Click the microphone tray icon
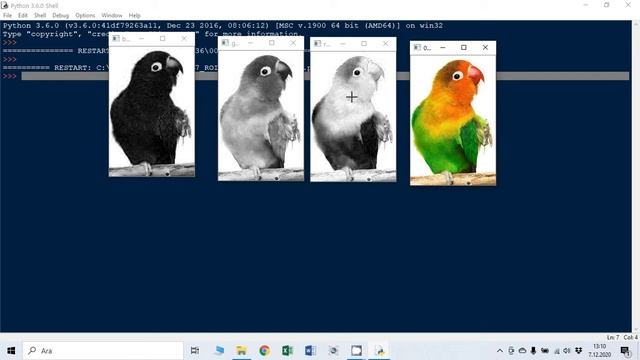Screen dimensions: 640x360 [x=533, y=351]
